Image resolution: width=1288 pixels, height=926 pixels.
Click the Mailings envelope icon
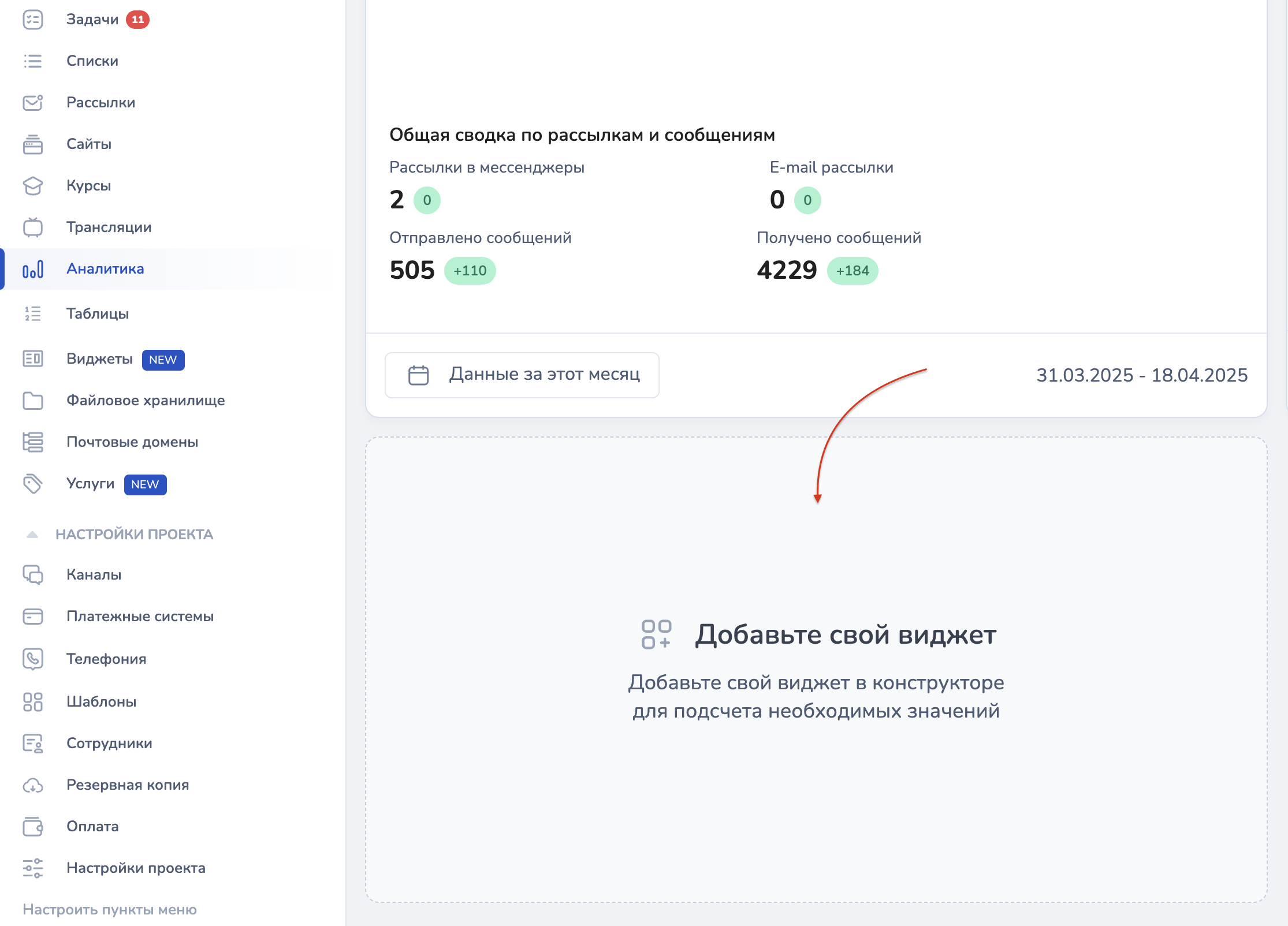[33, 103]
